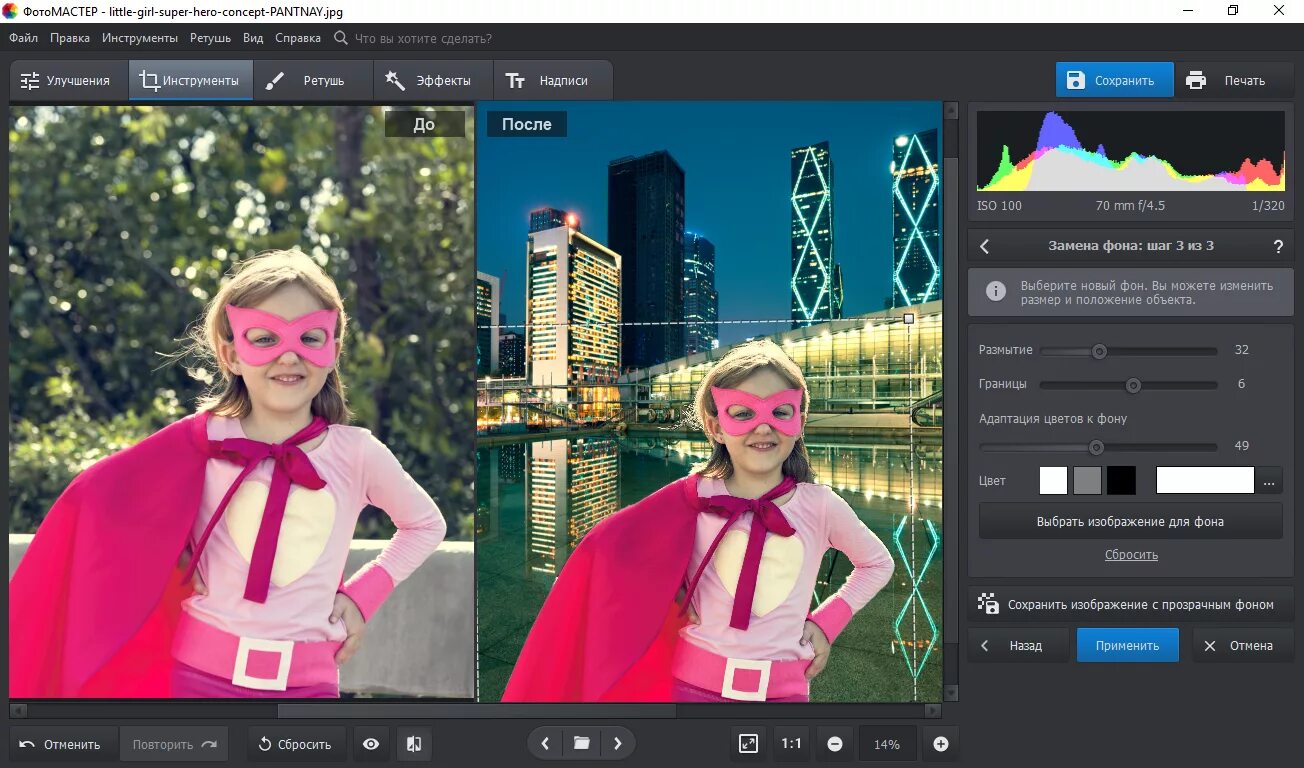Switch to the Улучшения tab
1304x768 pixels.
tap(68, 81)
